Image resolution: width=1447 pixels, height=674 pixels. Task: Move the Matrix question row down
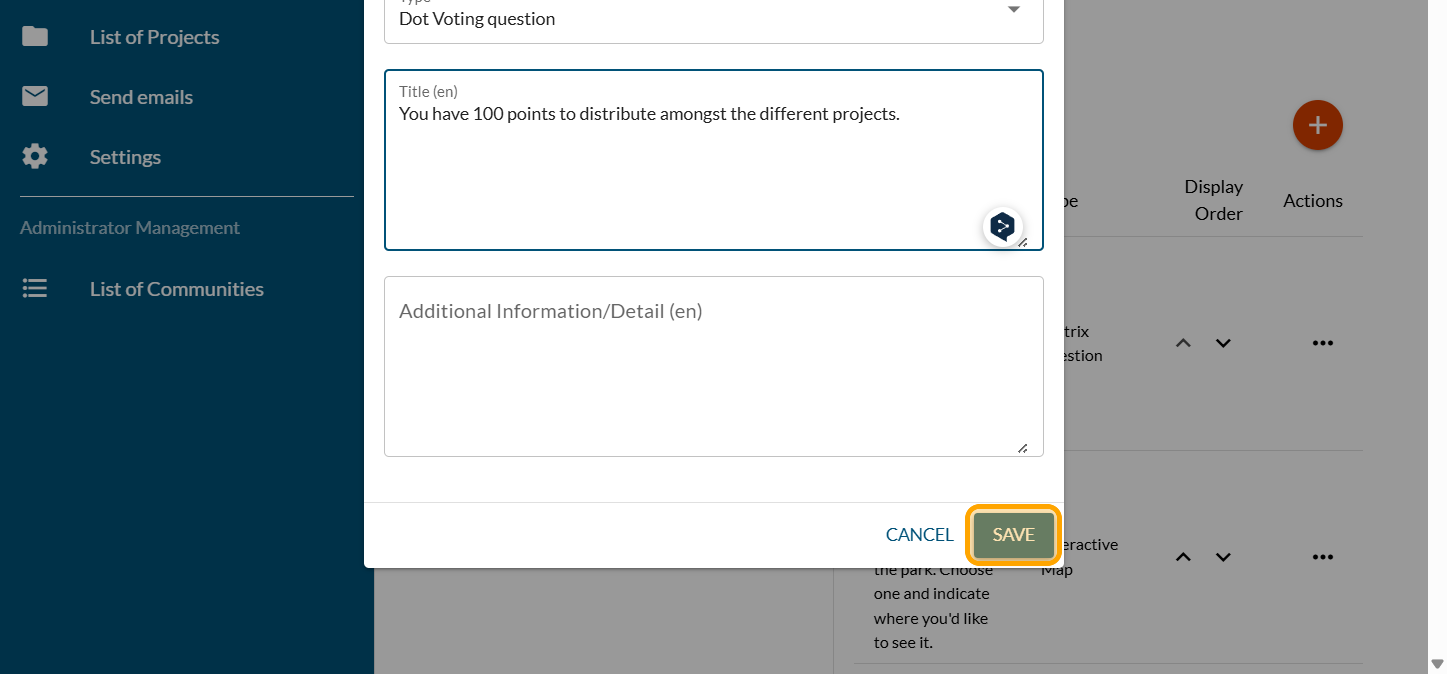click(x=1223, y=343)
